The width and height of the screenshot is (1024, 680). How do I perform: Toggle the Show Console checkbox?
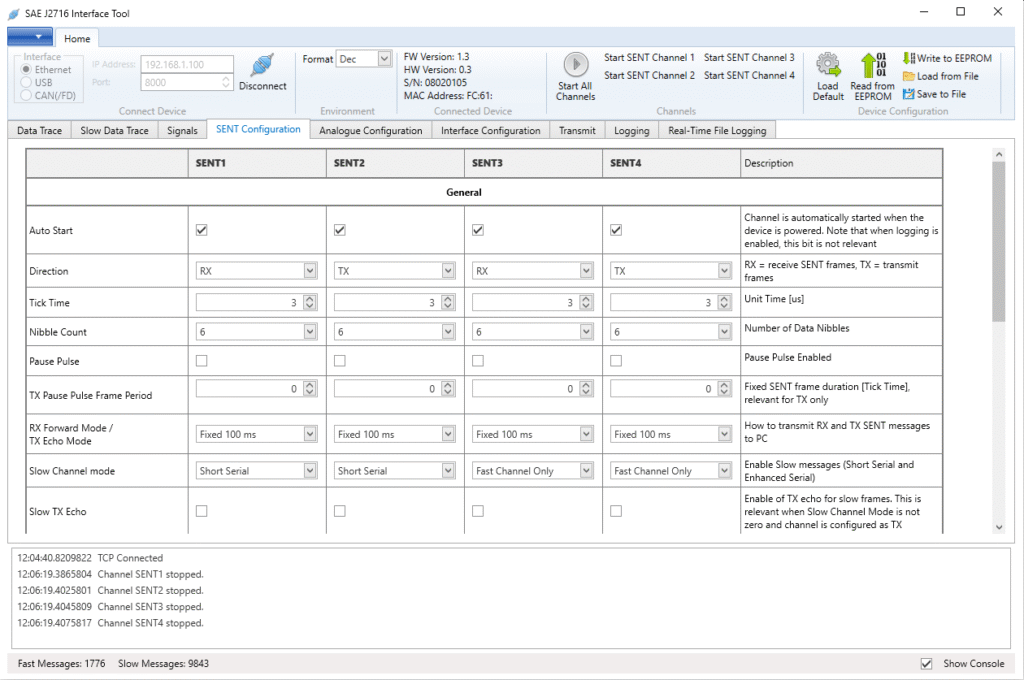coord(926,664)
